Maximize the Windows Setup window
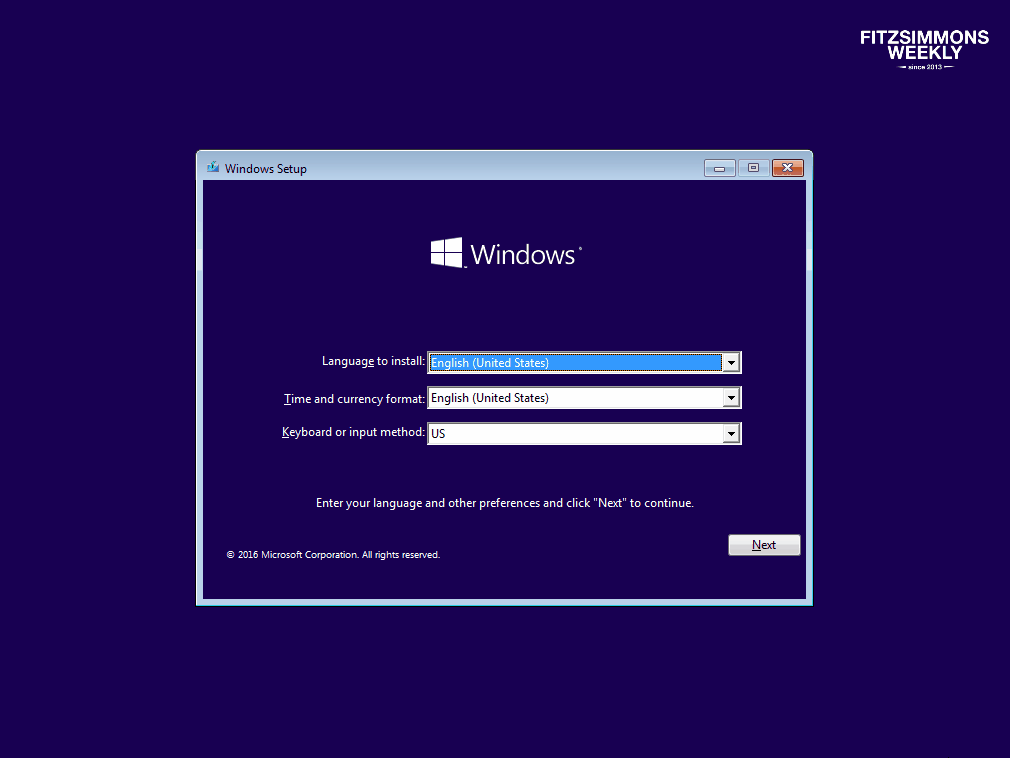Viewport: 1010px width, 758px height. tap(753, 168)
